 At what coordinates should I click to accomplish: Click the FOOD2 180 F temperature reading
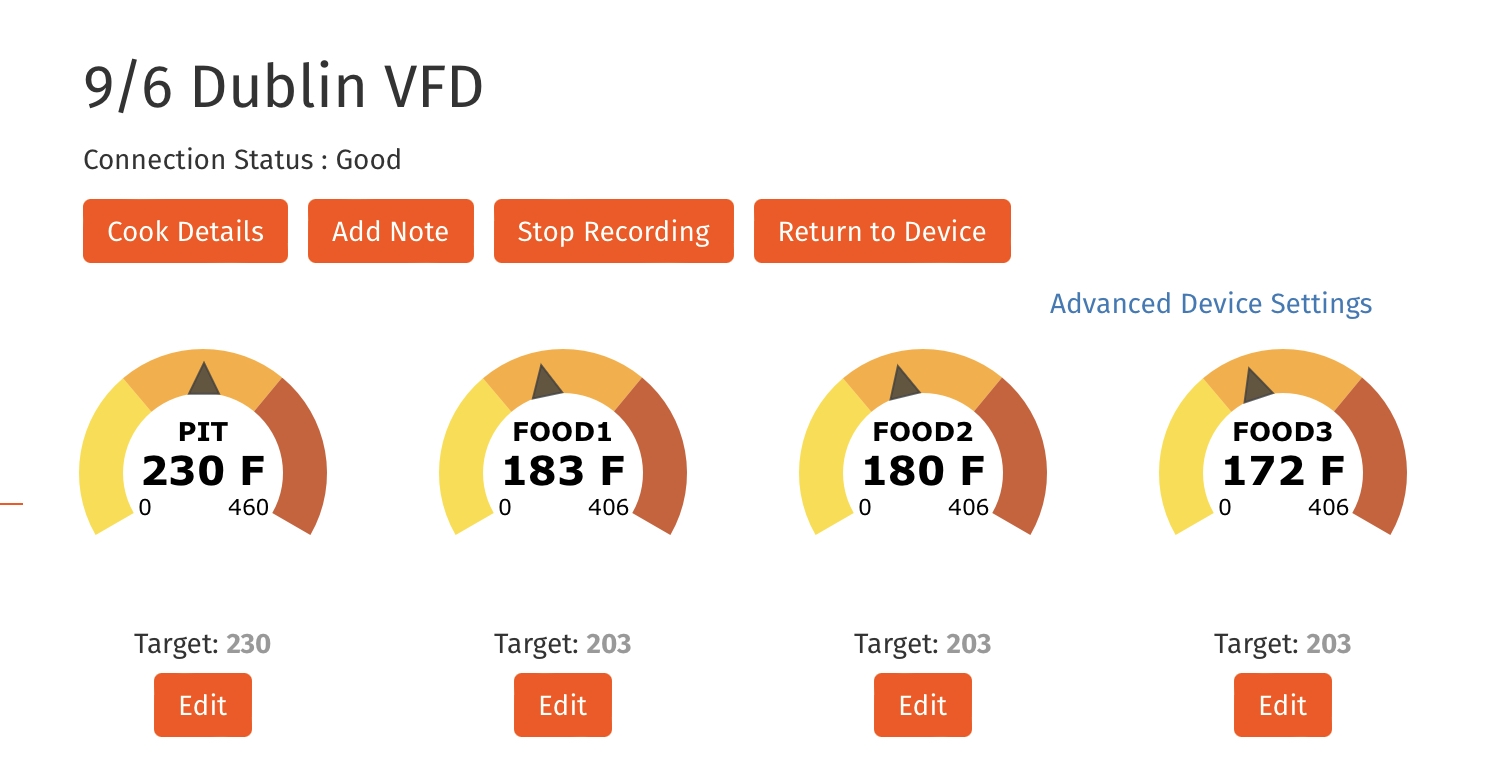pos(923,470)
